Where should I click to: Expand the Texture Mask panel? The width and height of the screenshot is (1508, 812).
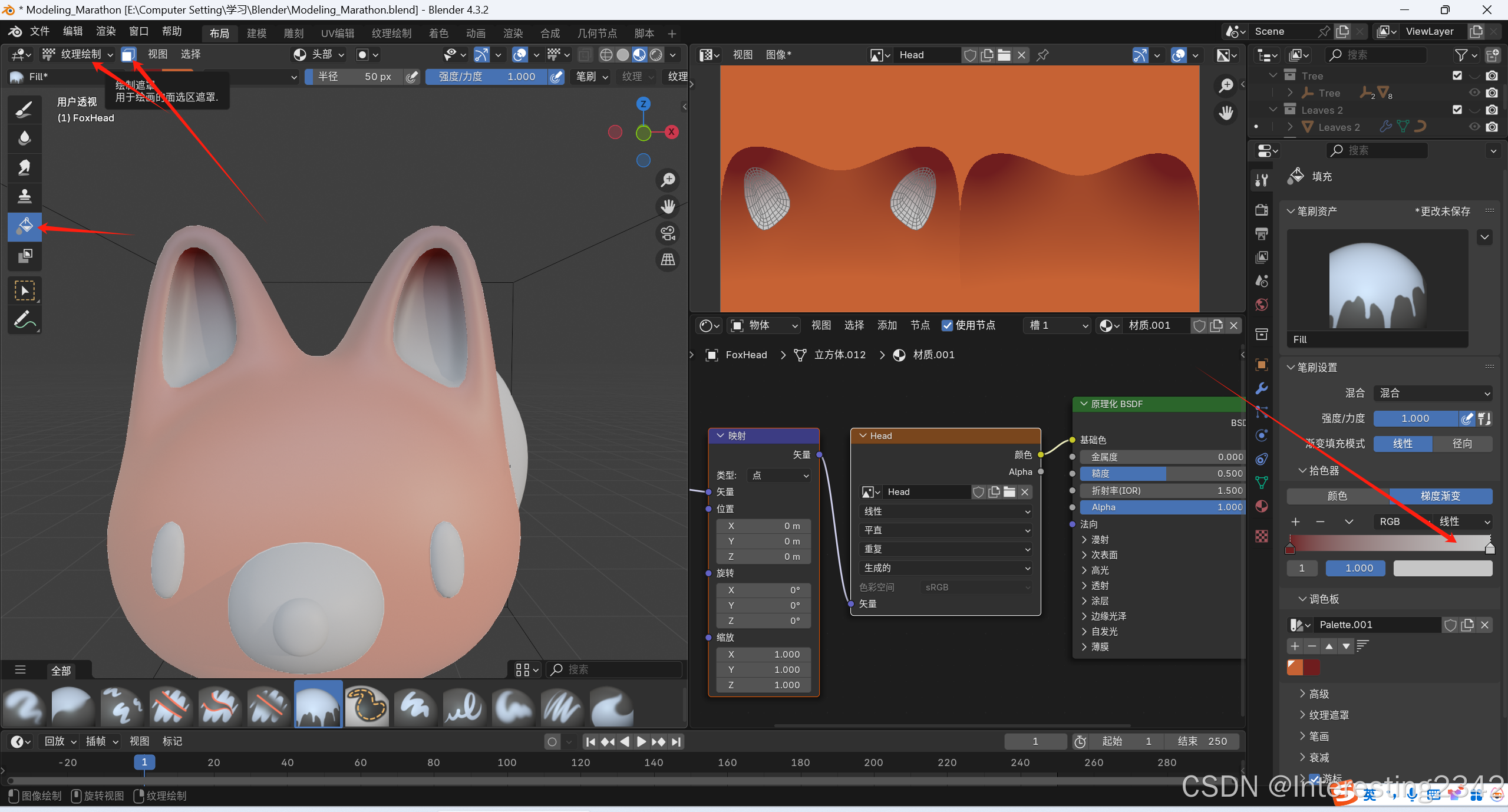(x=1328, y=715)
